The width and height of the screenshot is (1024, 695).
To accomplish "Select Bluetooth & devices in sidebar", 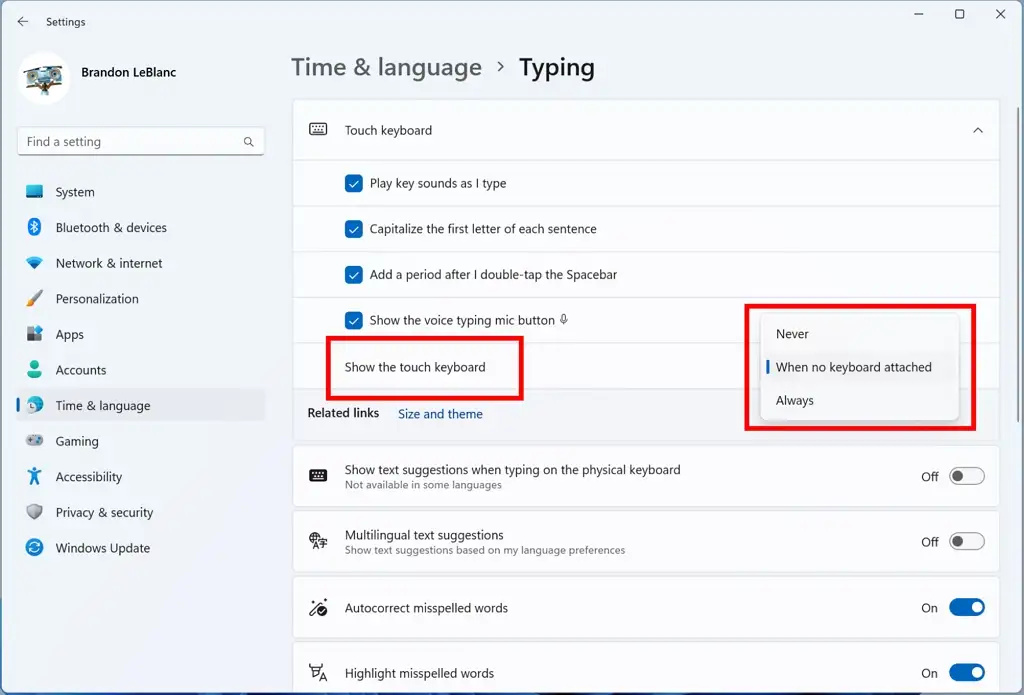I will [108, 227].
